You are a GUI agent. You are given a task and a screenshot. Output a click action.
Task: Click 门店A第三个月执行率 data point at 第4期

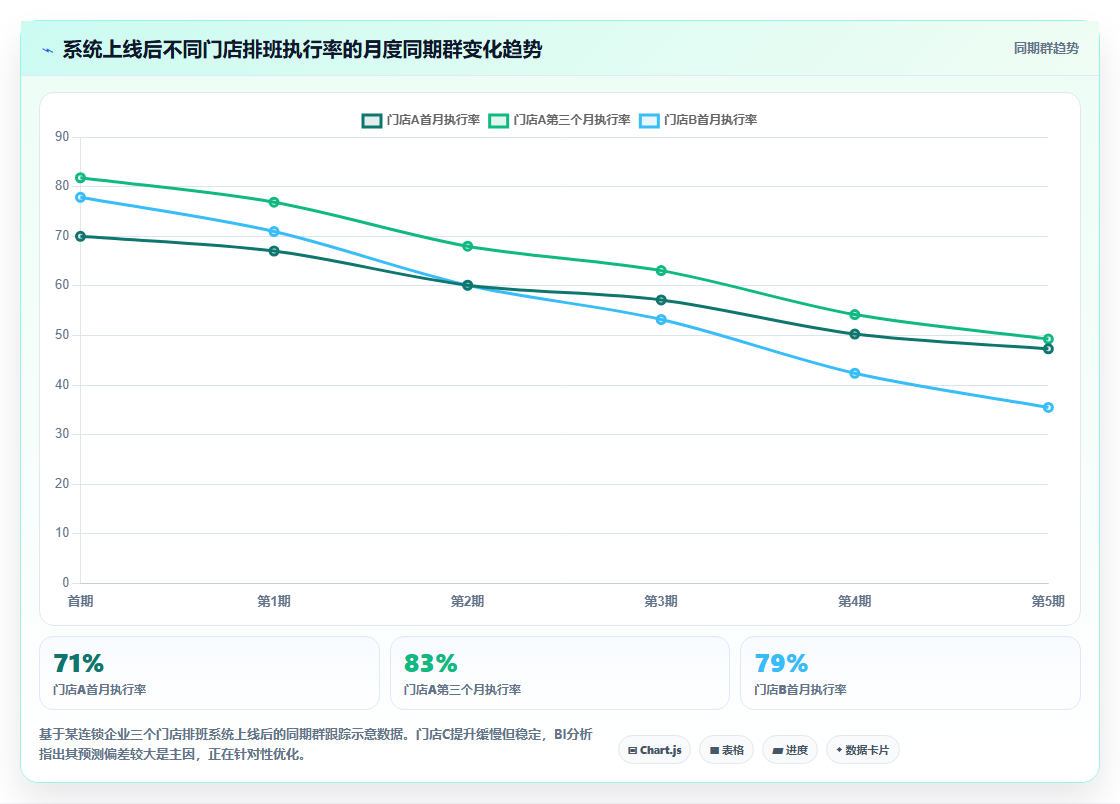pyautogui.click(x=855, y=315)
